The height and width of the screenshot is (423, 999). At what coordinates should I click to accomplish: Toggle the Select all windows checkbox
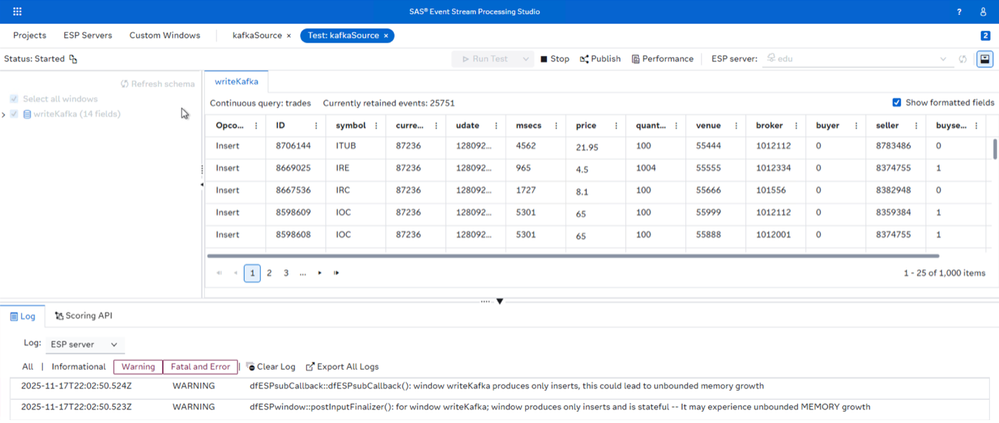coord(14,99)
